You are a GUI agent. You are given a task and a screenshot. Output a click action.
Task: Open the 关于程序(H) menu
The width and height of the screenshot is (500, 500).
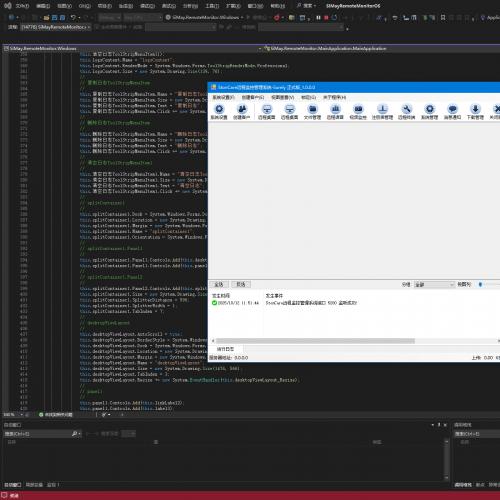coord(334,97)
